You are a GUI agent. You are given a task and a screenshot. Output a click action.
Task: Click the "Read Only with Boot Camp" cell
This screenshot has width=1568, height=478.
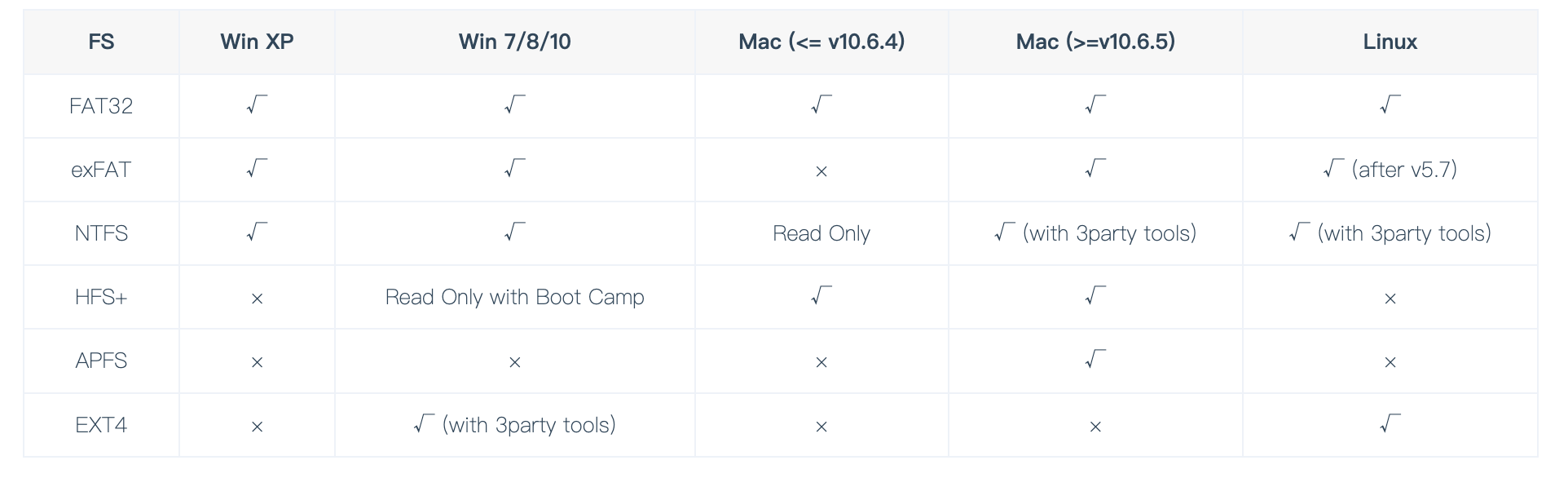pyautogui.click(x=514, y=297)
